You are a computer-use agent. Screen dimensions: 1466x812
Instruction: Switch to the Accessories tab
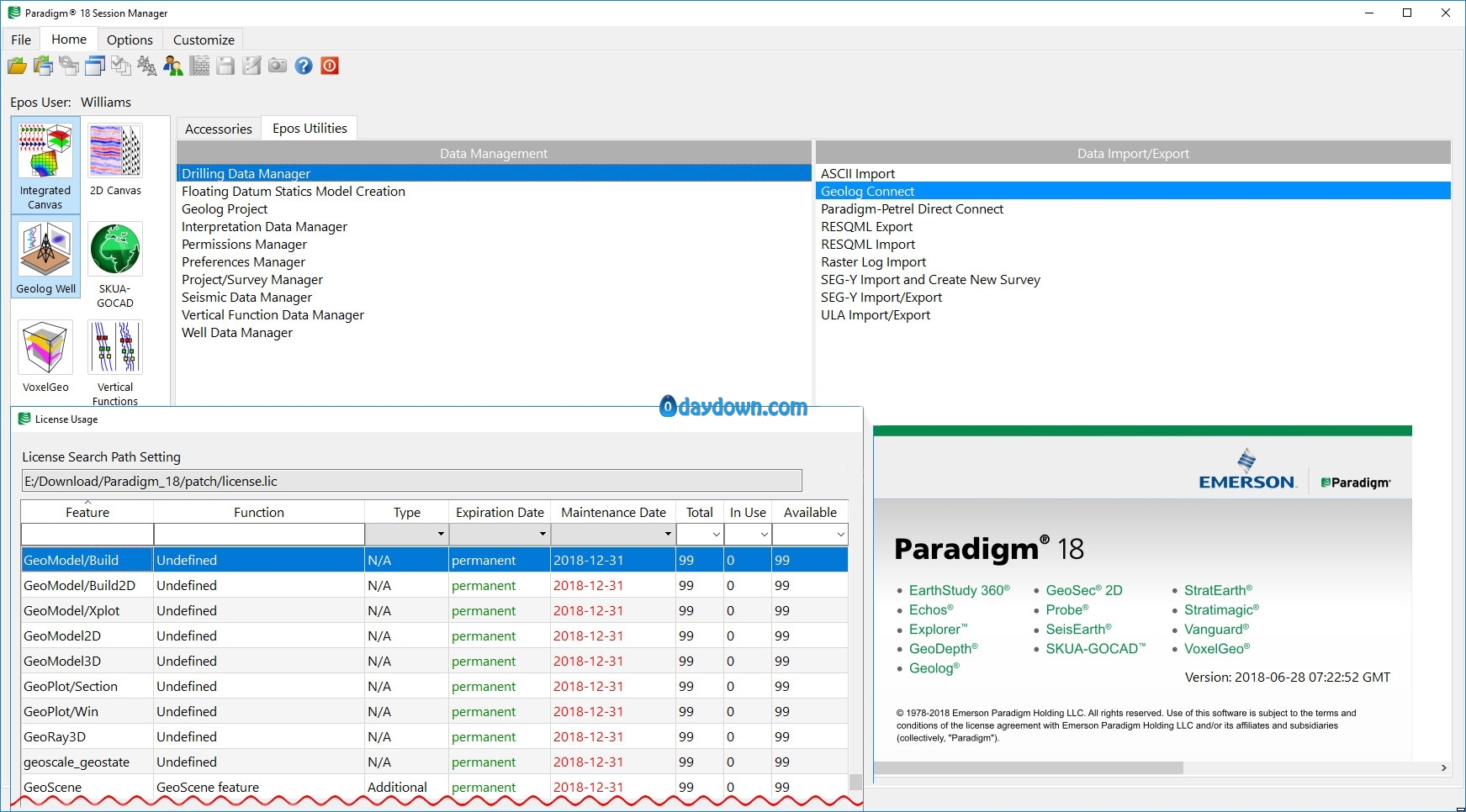pyautogui.click(x=219, y=129)
